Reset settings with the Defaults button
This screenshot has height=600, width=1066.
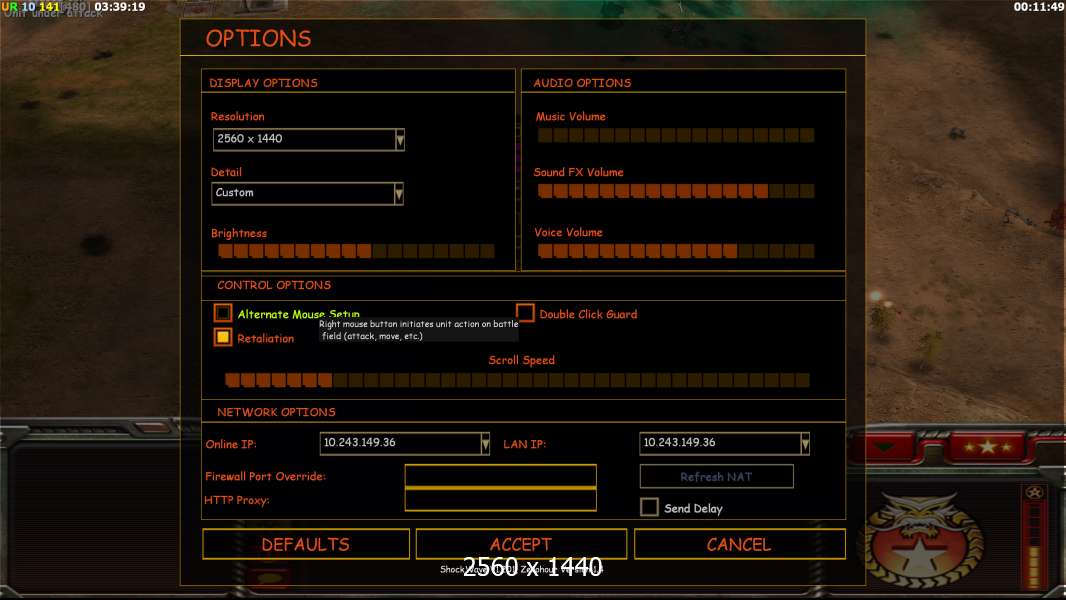pos(306,544)
